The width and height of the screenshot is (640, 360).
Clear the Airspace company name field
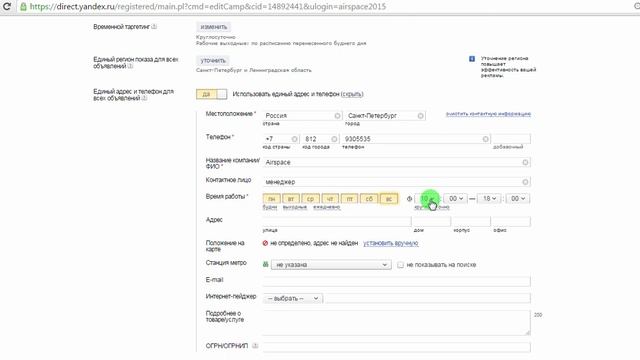[525, 162]
